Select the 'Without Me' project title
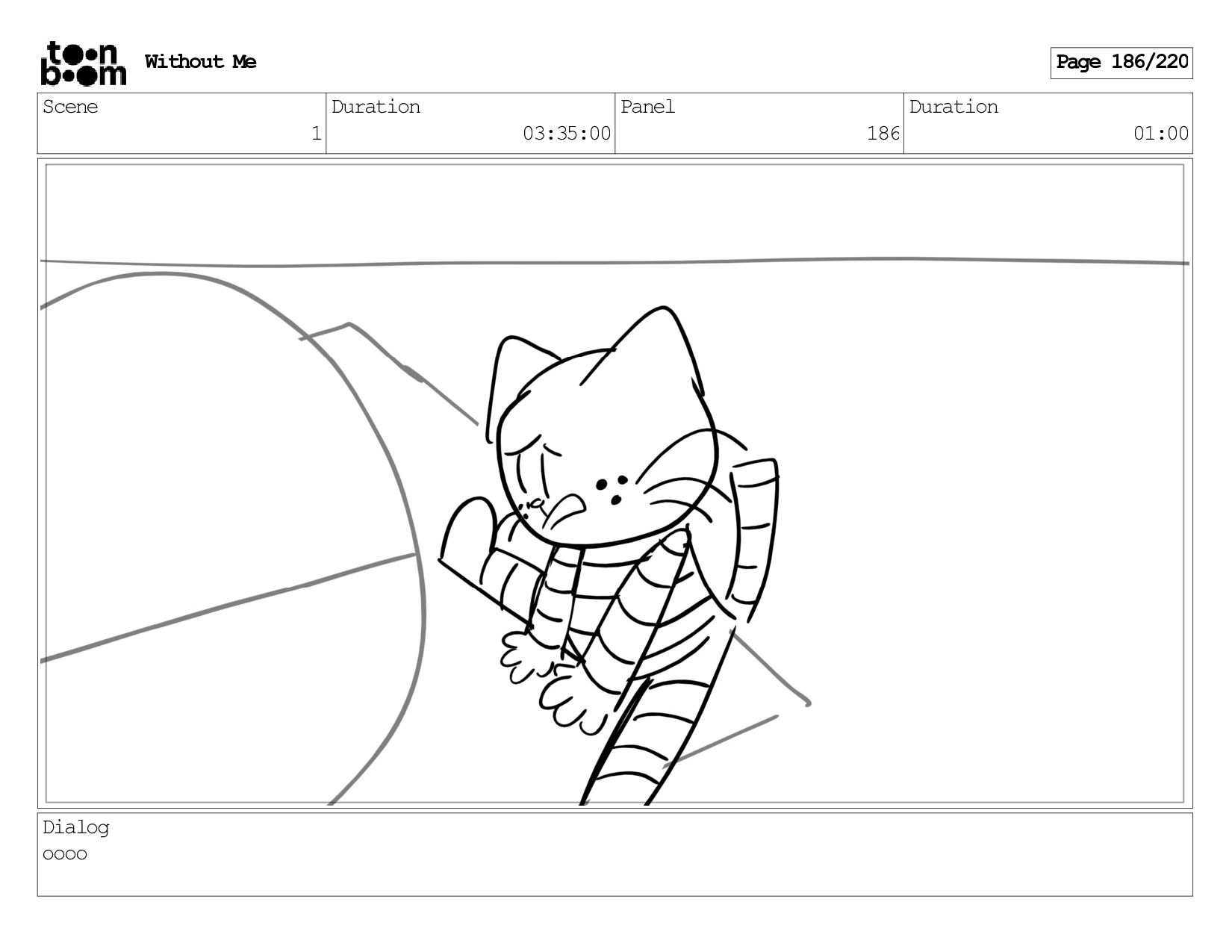The width and height of the screenshot is (1232, 952). click(x=200, y=62)
